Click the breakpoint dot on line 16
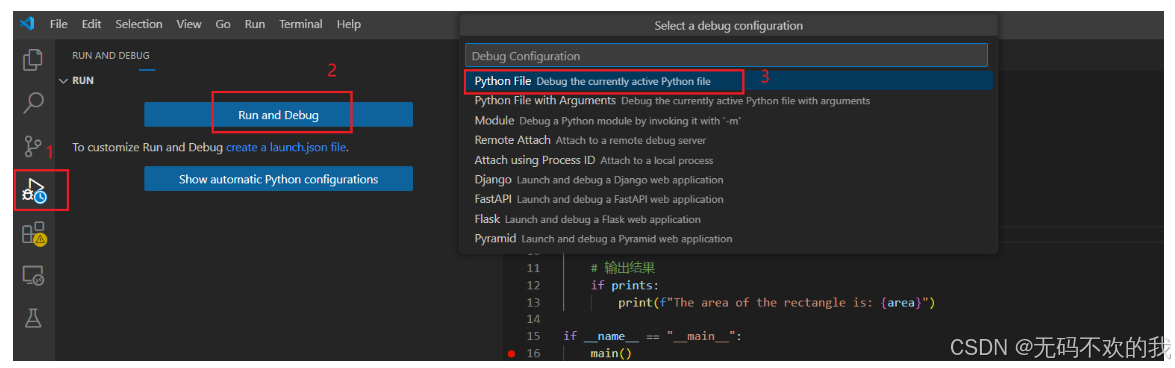The height and width of the screenshot is (368, 1175). (512, 353)
